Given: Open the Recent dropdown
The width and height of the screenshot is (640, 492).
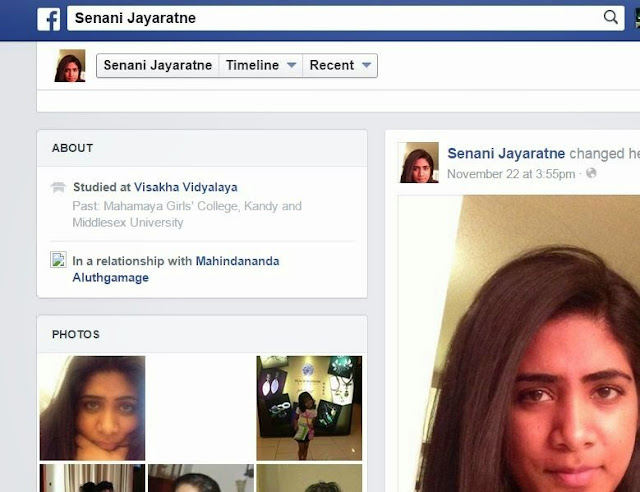Looking at the screenshot, I should point(340,65).
